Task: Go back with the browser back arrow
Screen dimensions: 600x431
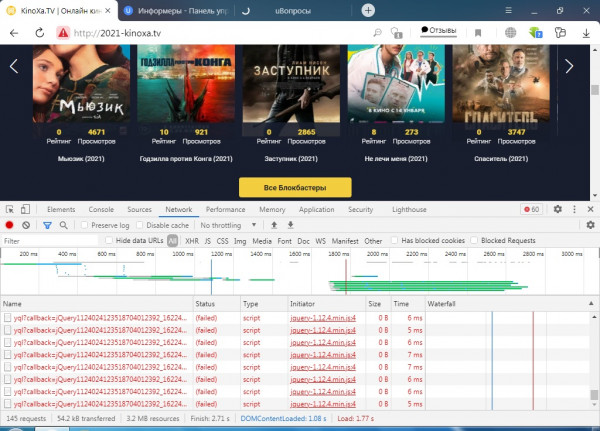Action: [14, 33]
